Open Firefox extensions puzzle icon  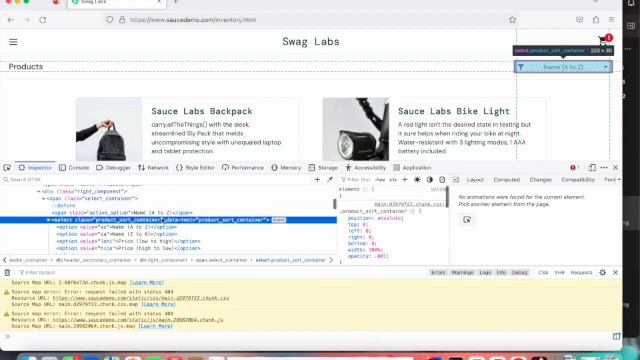pos(596,20)
